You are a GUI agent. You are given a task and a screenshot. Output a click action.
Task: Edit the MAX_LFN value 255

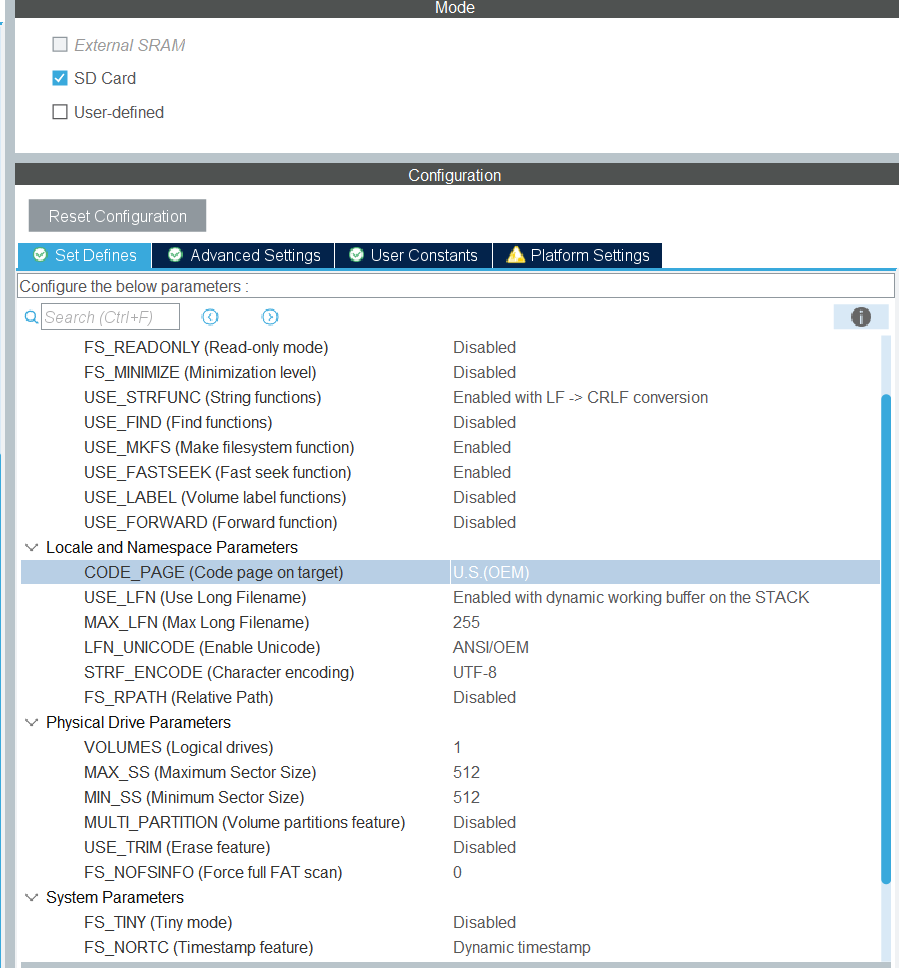466,622
